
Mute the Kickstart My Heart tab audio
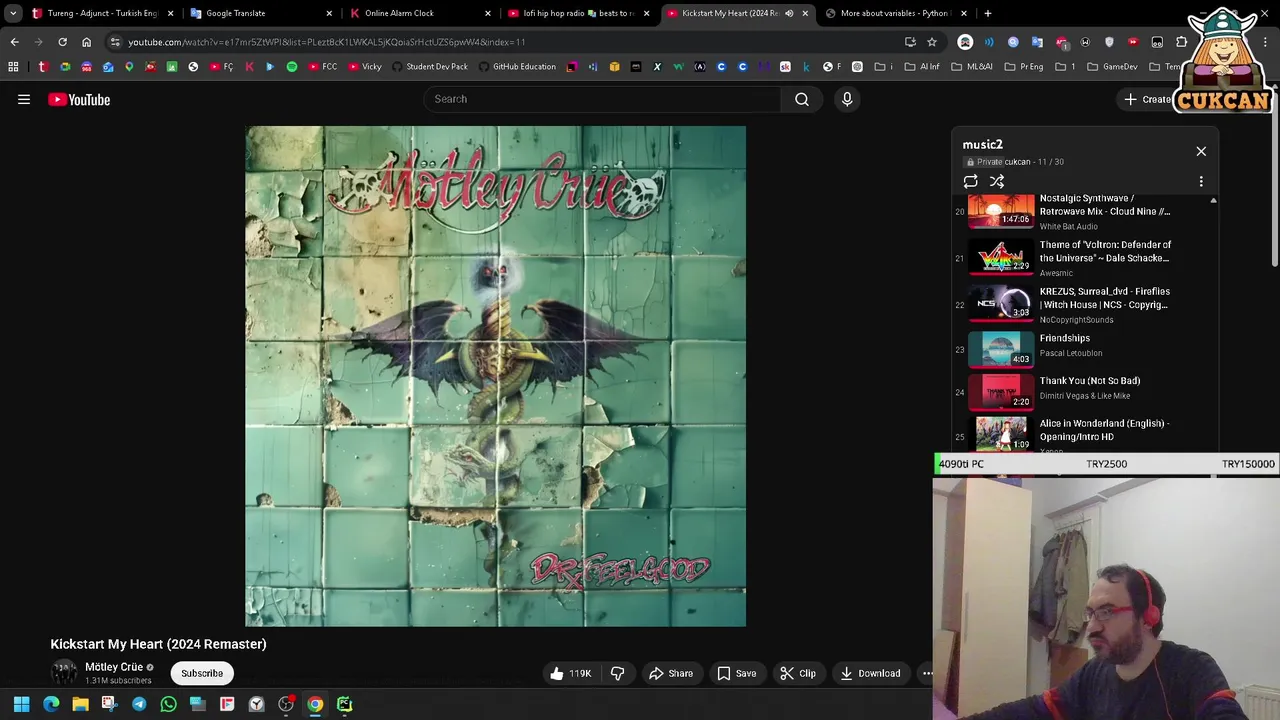[789, 13]
